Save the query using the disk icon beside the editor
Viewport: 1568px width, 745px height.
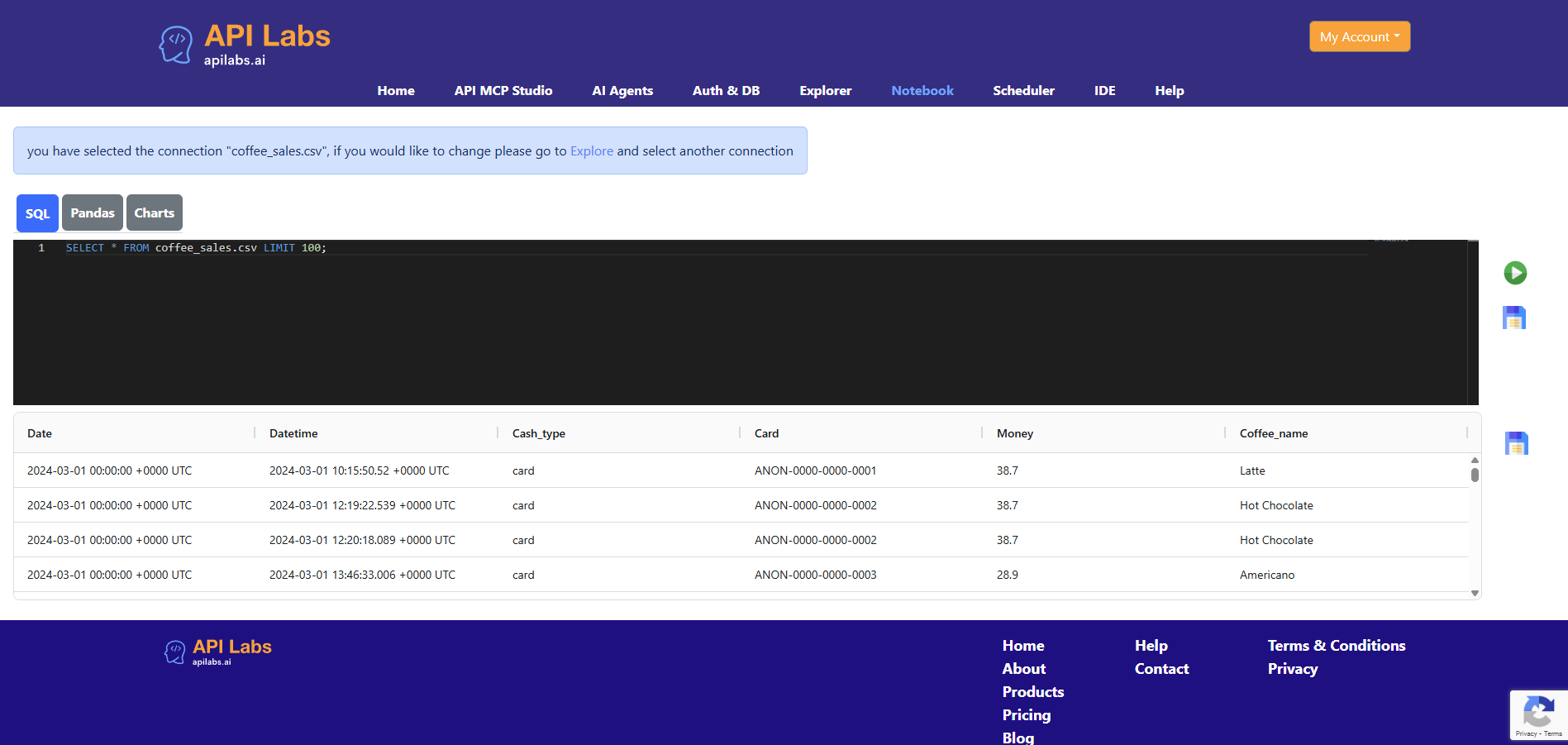pos(1514,318)
